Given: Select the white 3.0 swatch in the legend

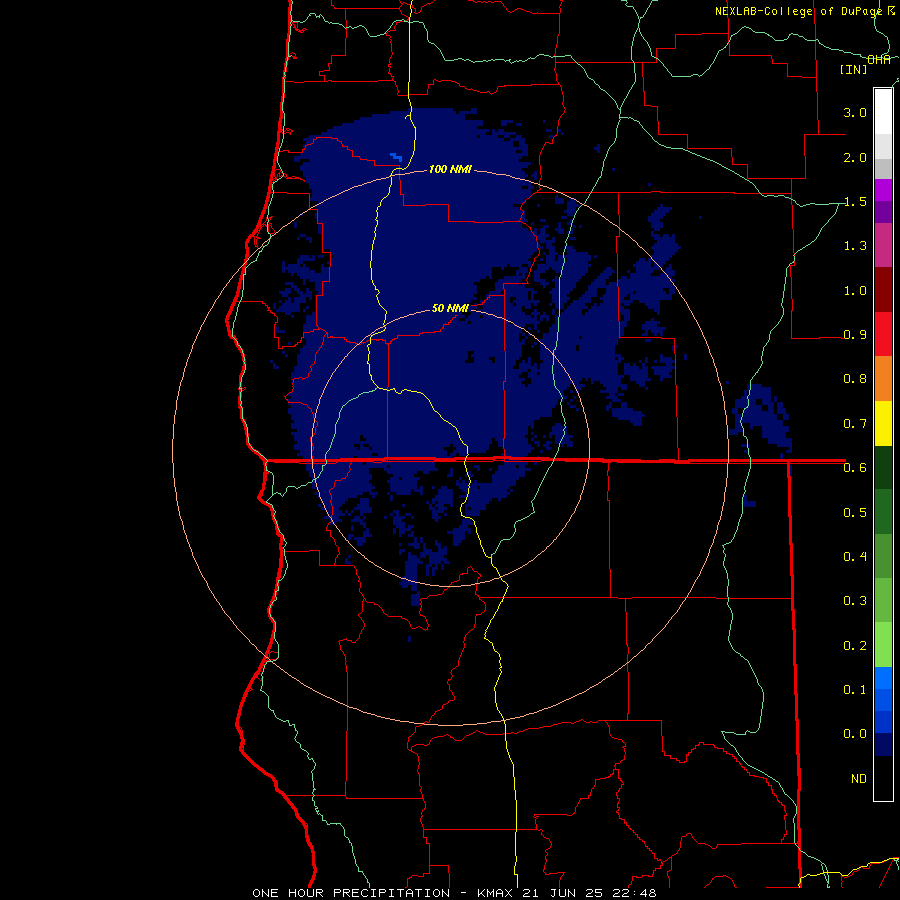Looking at the screenshot, I should click(x=883, y=112).
